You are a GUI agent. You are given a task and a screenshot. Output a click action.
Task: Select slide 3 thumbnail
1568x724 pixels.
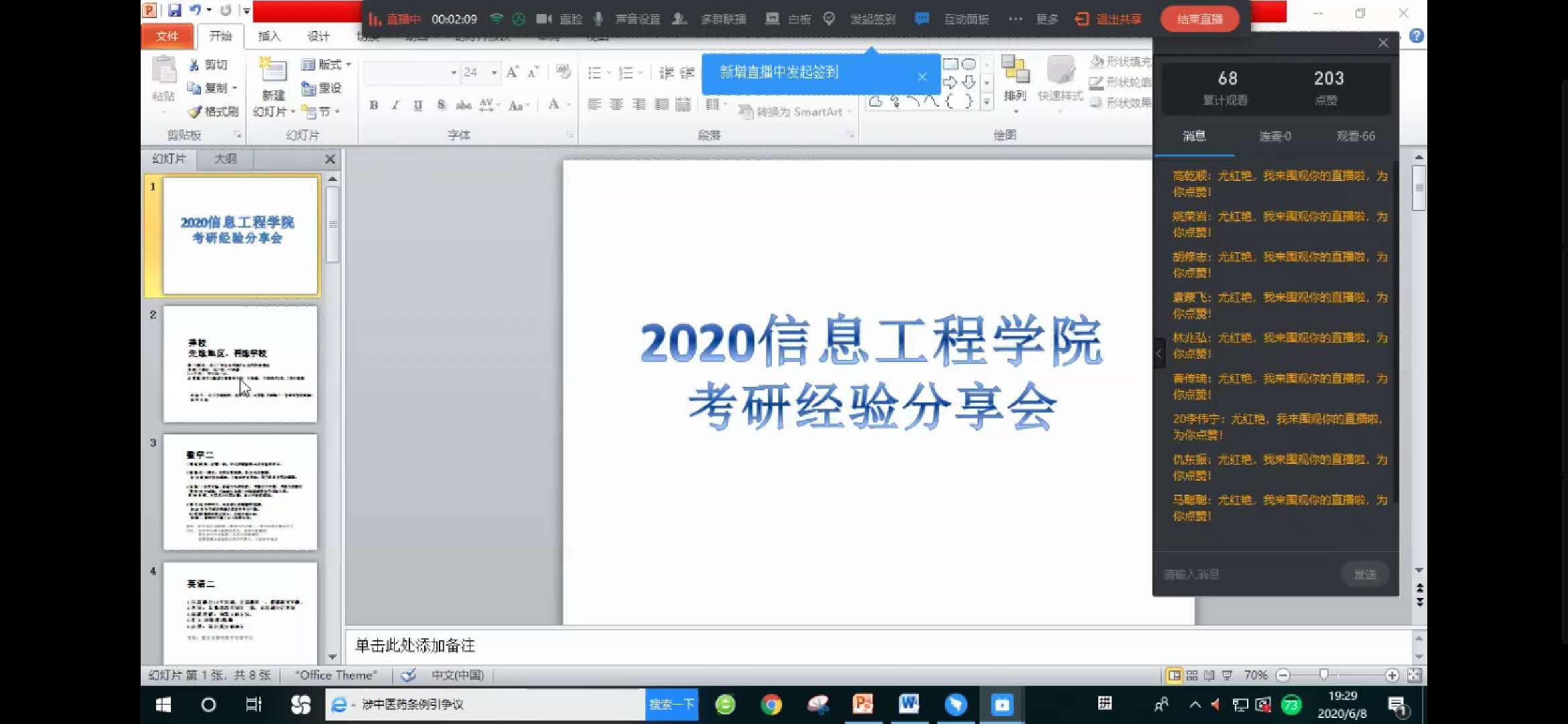point(240,492)
